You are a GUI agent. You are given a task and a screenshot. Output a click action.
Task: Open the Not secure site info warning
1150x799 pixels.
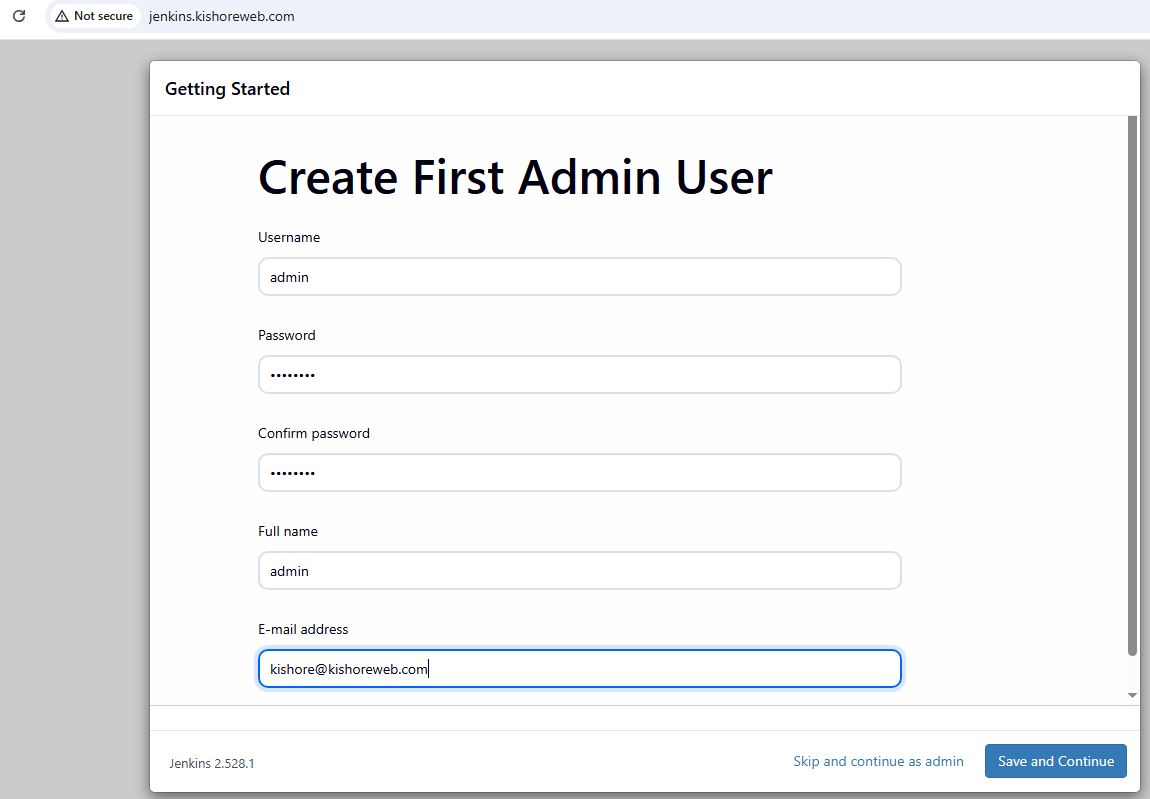[x=94, y=16]
